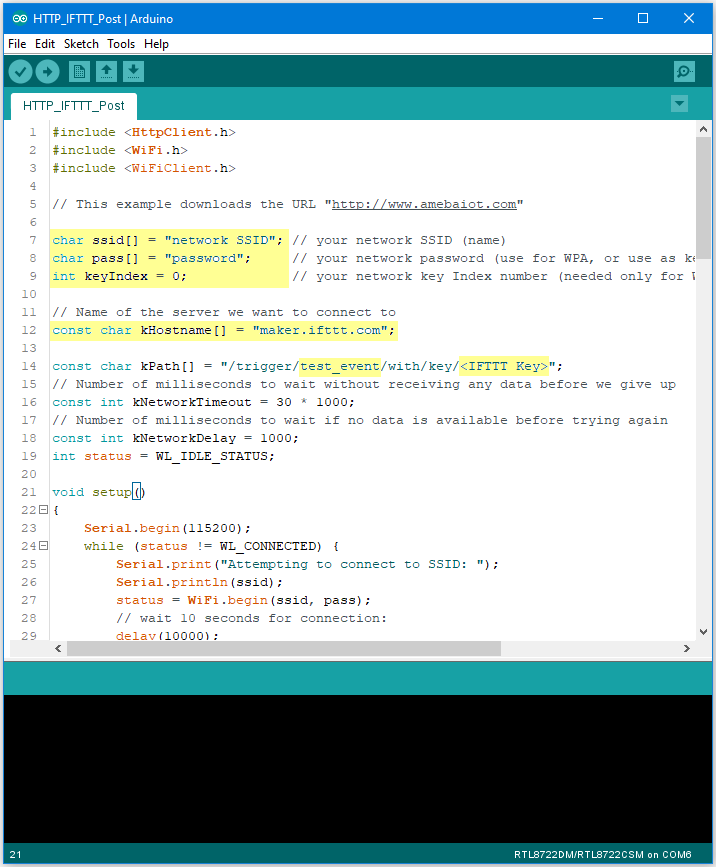Open the Serial Monitor magnifier icon

[x=684, y=72]
